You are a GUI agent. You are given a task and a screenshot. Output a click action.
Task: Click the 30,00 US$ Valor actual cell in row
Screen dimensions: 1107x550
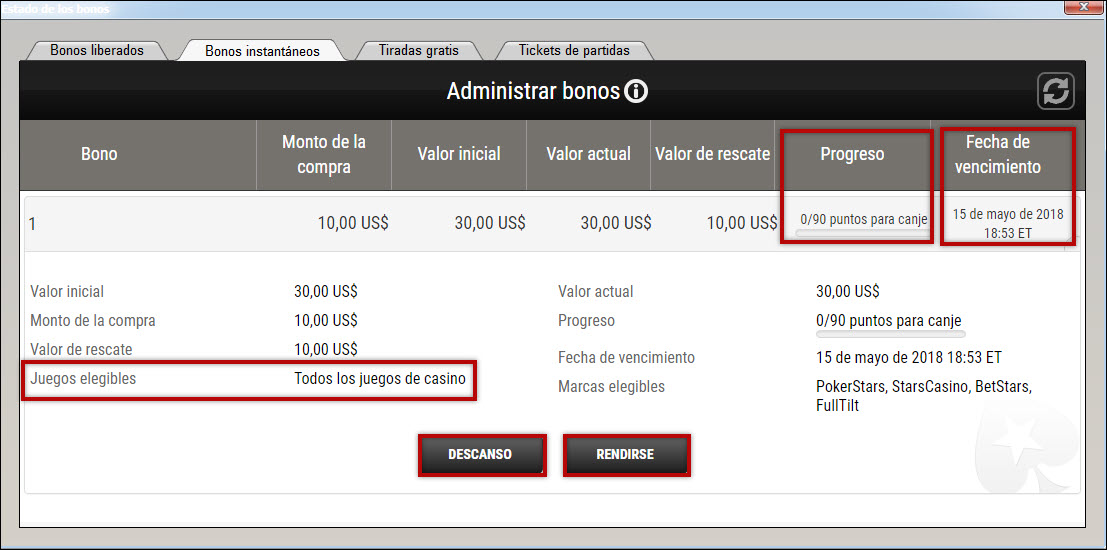616,223
